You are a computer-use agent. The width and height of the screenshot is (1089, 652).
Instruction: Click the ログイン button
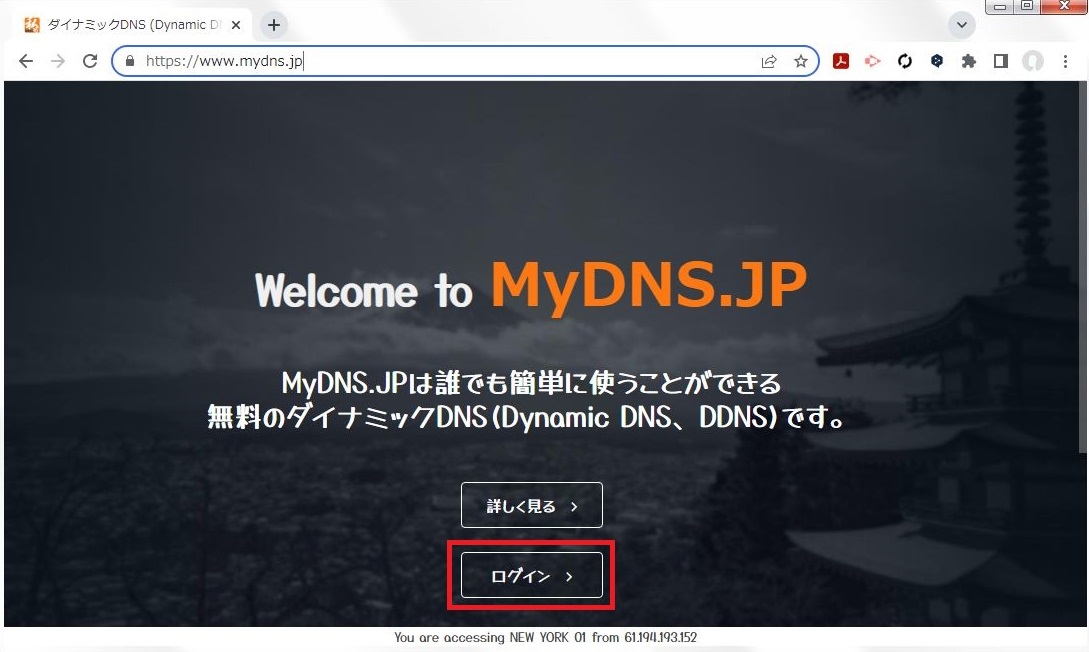(x=531, y=576)
